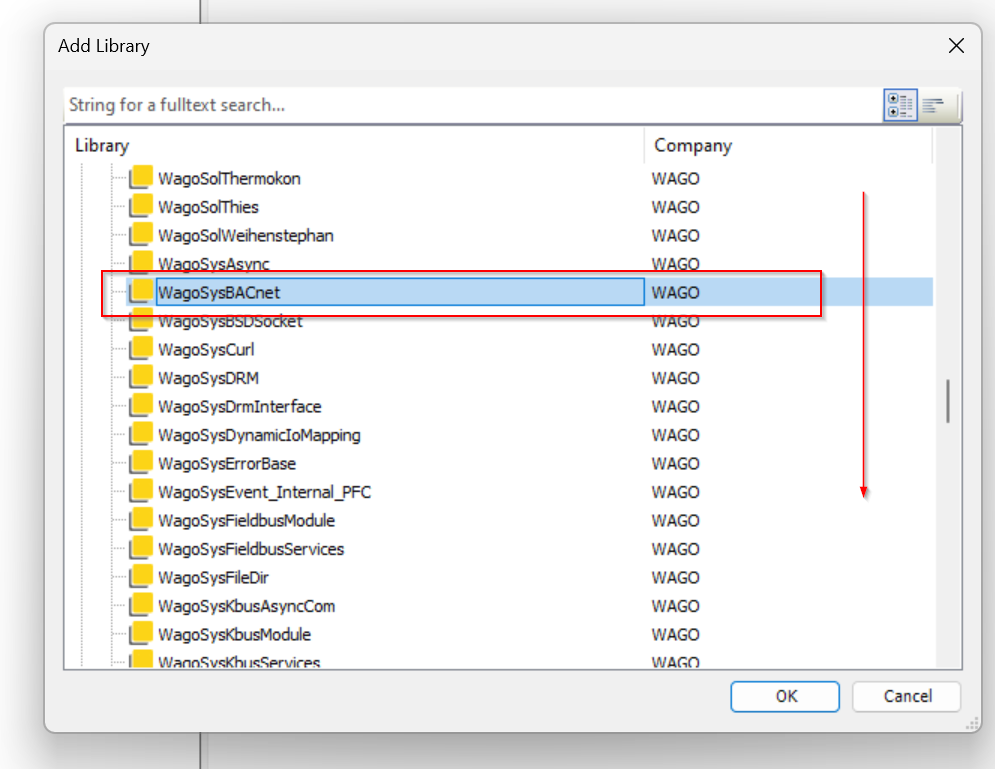Screen dimensions: 995x769
Task: Click the folder icon beside WagoSysFieldbusModule
Action: 141,519
